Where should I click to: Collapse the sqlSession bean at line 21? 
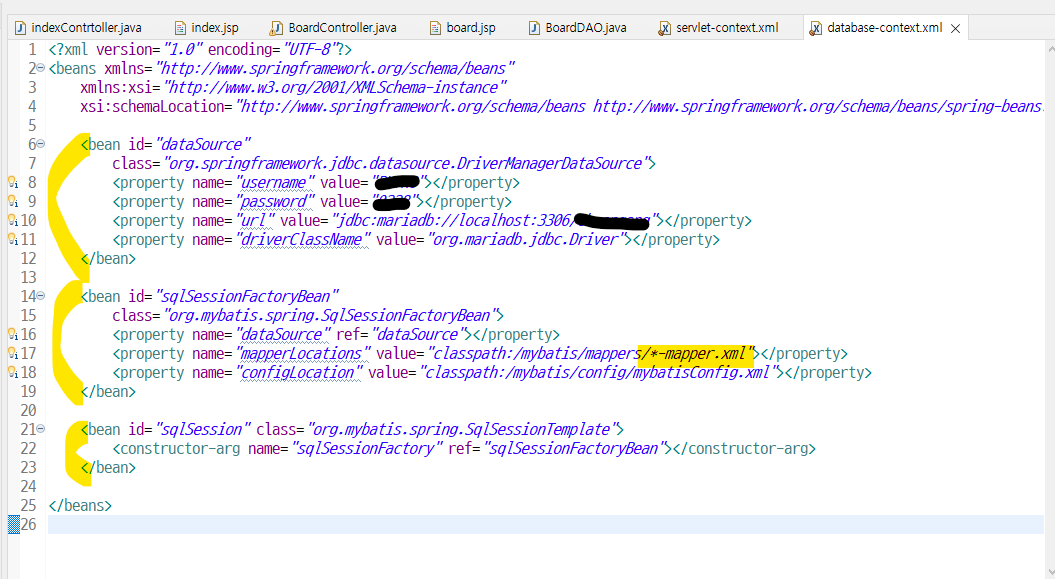[40, 429]
